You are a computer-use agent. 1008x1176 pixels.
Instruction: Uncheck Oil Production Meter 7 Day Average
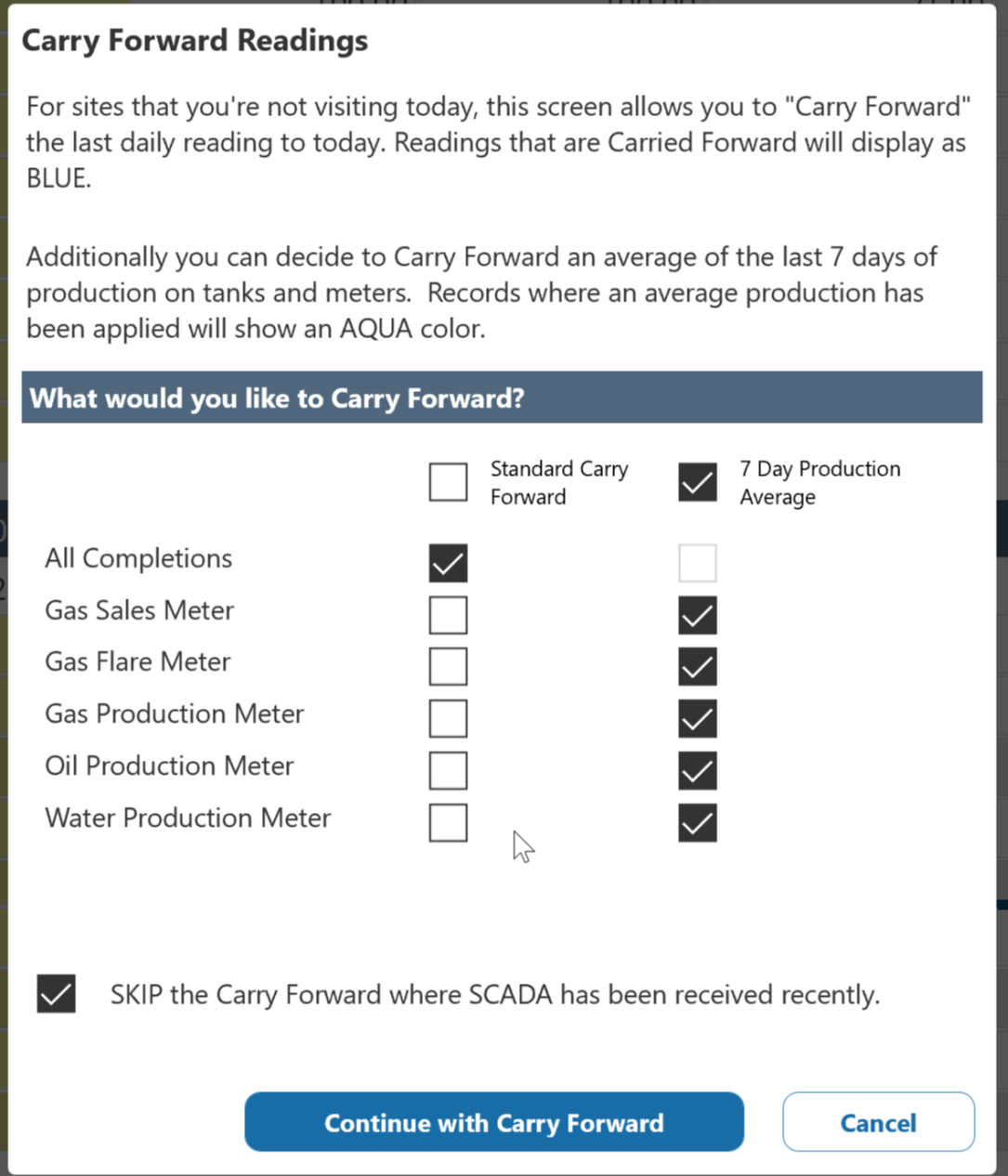pos(697,771)
